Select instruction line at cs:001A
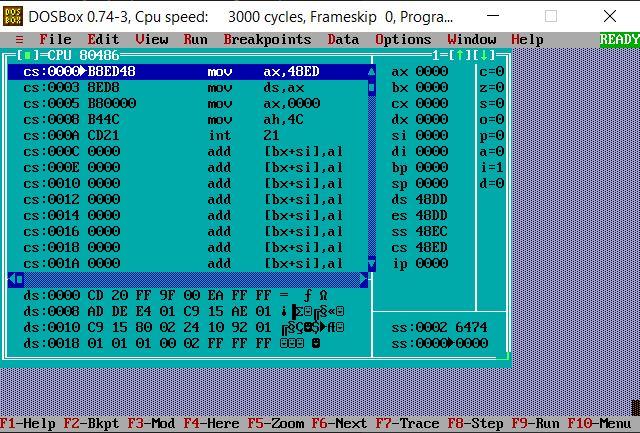This screenshot has height=433, width=640. point(188,263)
